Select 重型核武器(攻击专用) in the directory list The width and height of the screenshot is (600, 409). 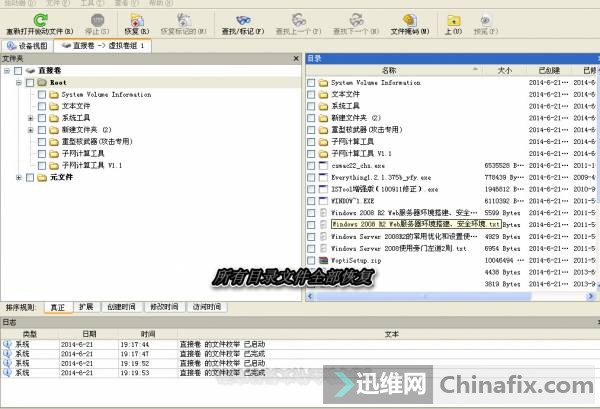(367, 130)
